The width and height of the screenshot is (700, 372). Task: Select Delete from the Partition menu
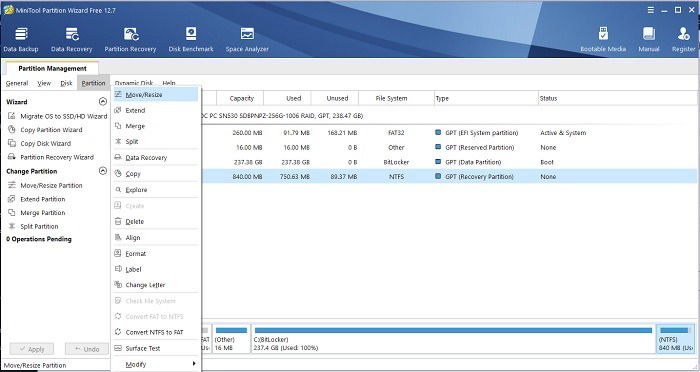[155, 222]
